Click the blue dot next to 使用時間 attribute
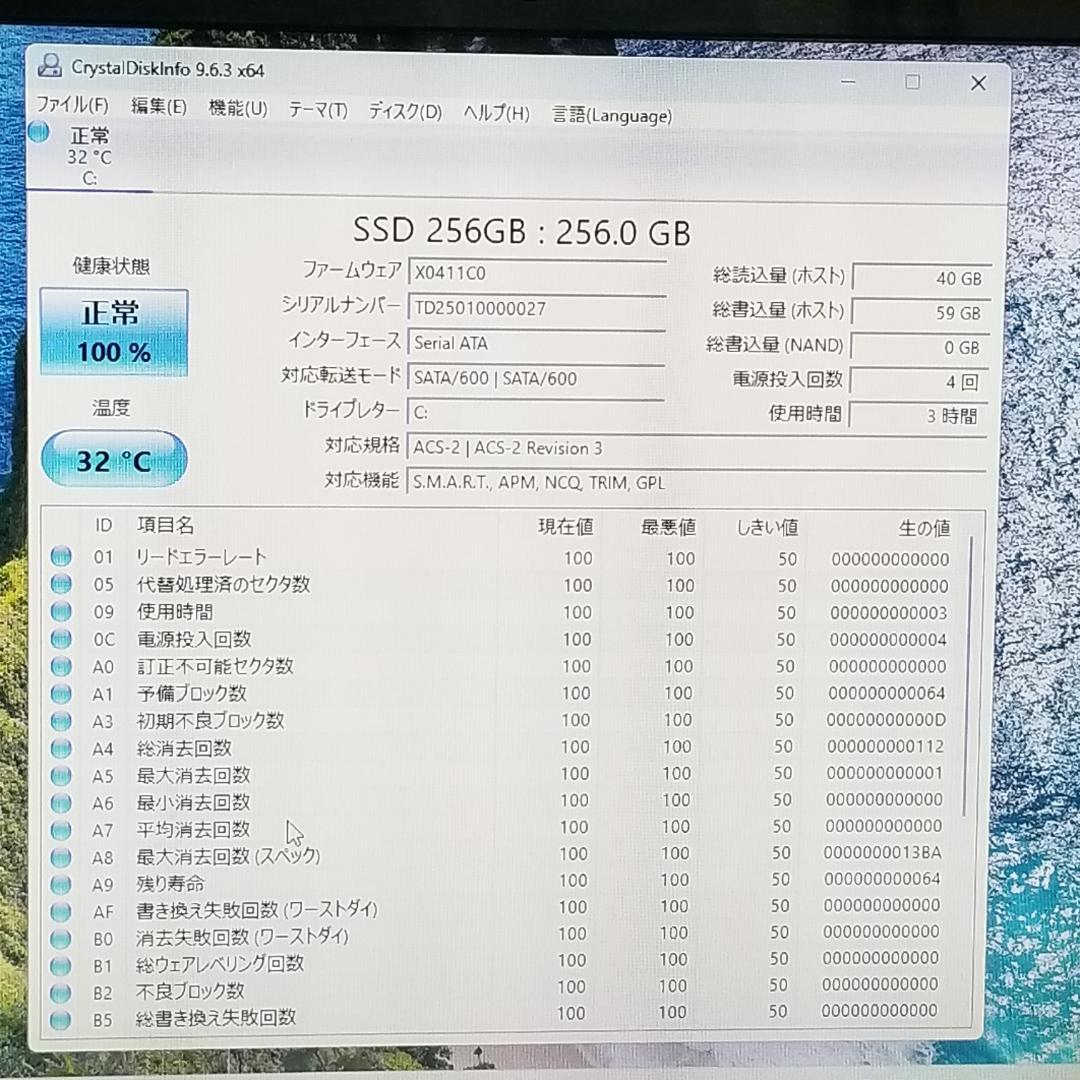The image size is (1080, 1080). [60, 612]
